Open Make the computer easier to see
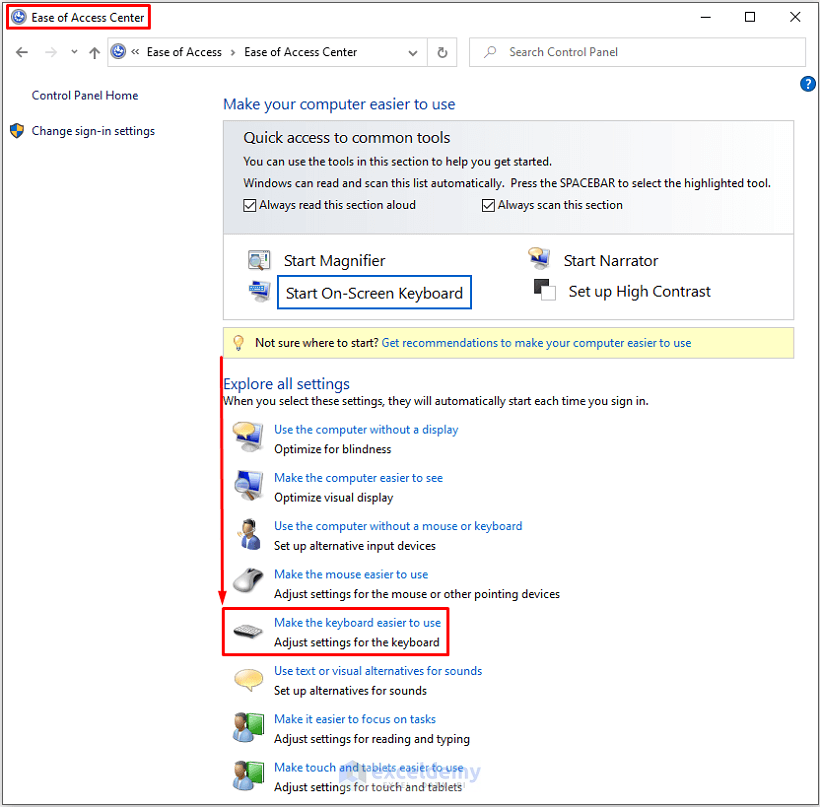This screenshot has height=807, width=820. point(358,478)
